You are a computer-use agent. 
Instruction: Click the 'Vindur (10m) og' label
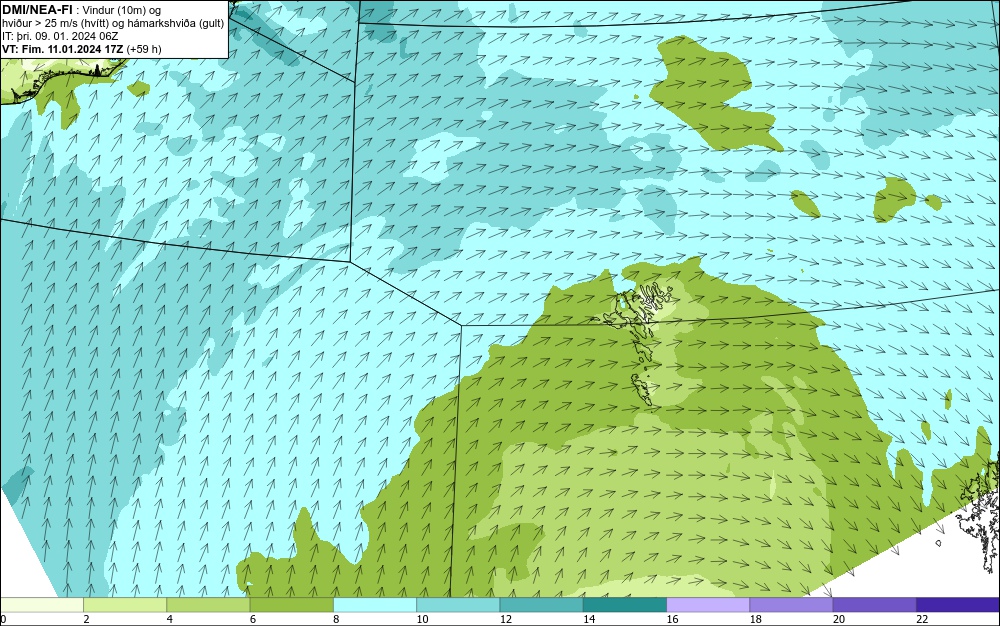coord(122,10)
